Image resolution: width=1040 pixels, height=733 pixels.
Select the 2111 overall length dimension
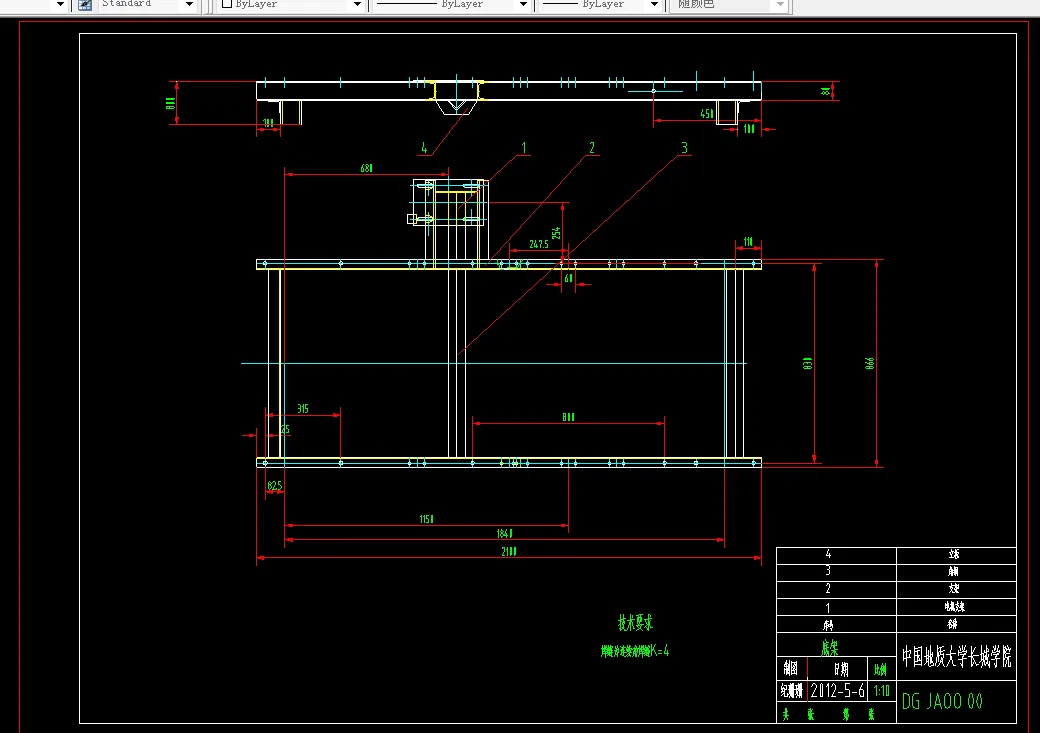(x=509, y=551)
